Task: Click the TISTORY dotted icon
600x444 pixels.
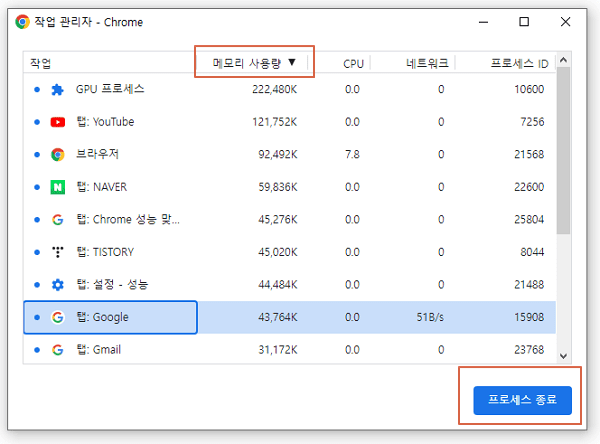Action: click(57, 252)
